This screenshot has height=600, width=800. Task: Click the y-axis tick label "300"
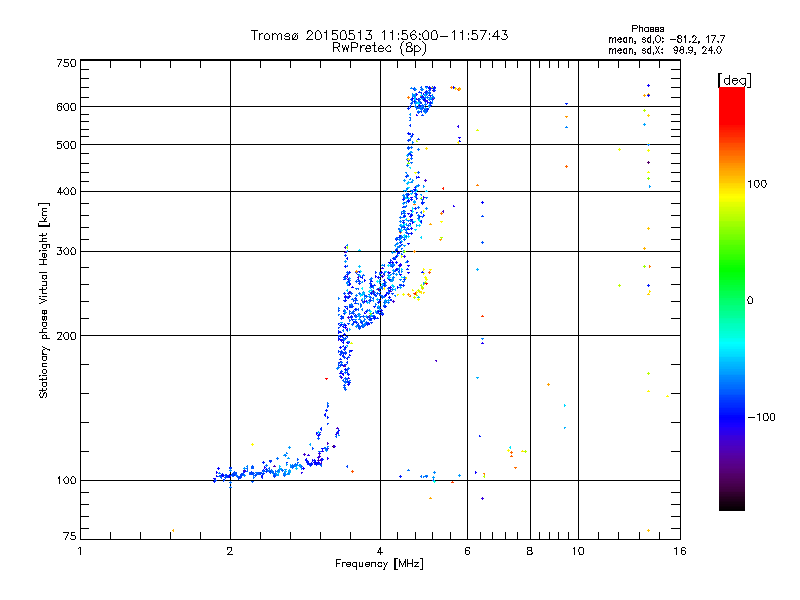pyautogui.click(x=66, y=251)
